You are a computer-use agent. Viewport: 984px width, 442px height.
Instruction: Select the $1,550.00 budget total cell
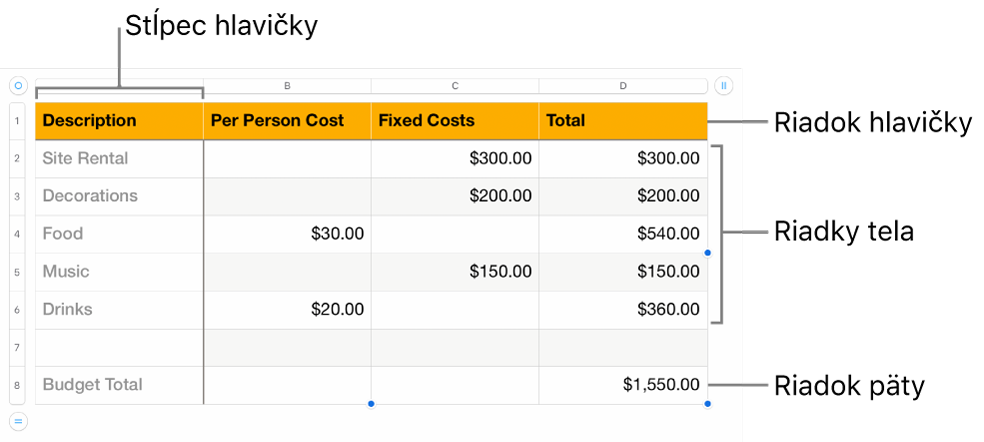coord(623,385)
